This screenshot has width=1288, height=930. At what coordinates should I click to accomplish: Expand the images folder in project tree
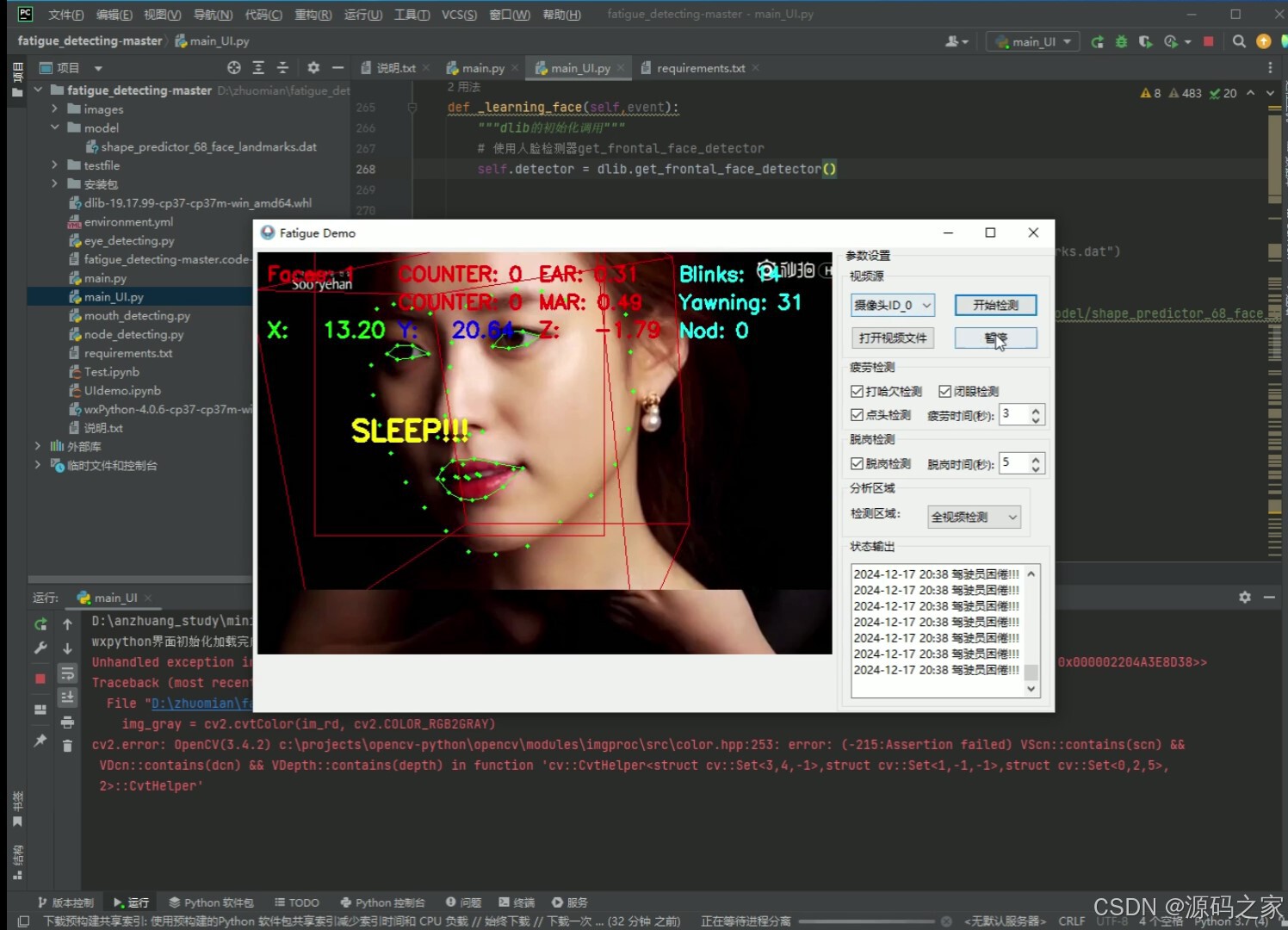(x=54, y=109)
